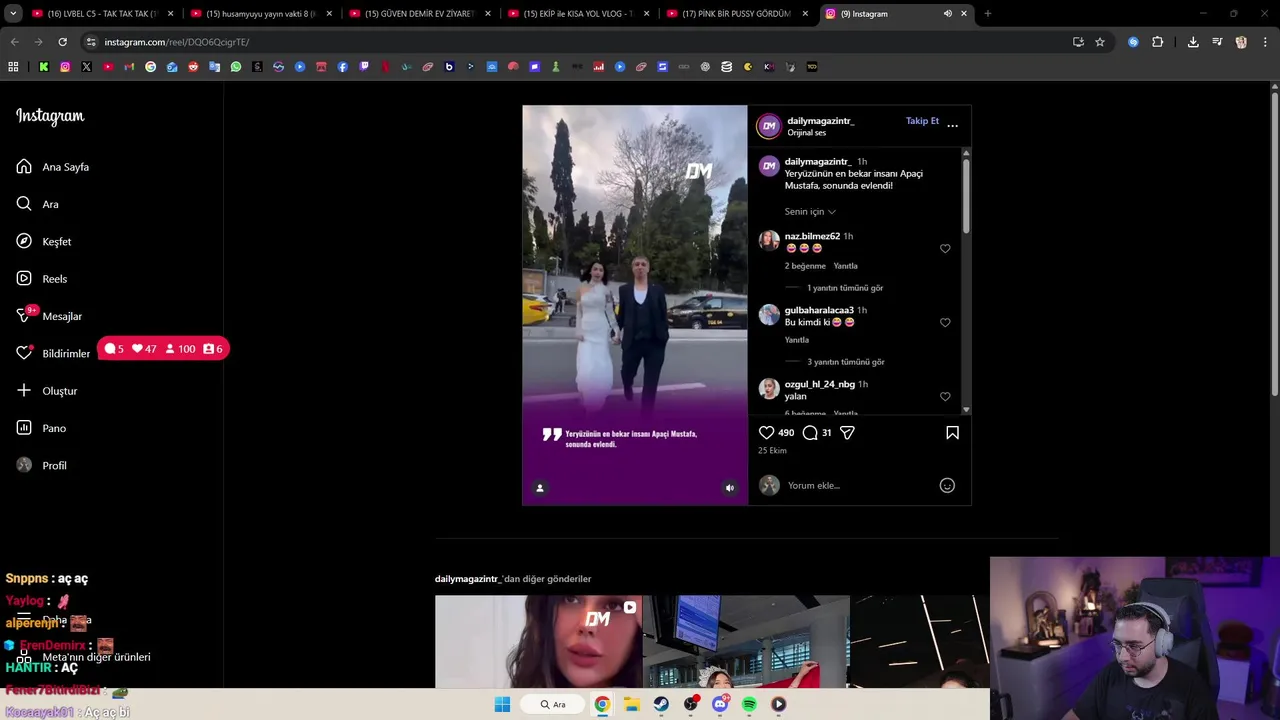
Task: Show tagged people icon on reel video
Action: [540, 488]
